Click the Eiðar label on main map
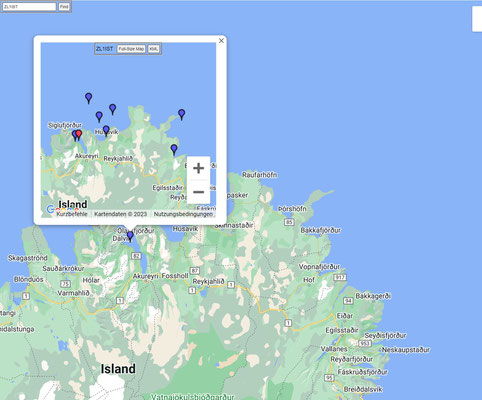Viewport: 482px width, 400px height. click(345, 316)
